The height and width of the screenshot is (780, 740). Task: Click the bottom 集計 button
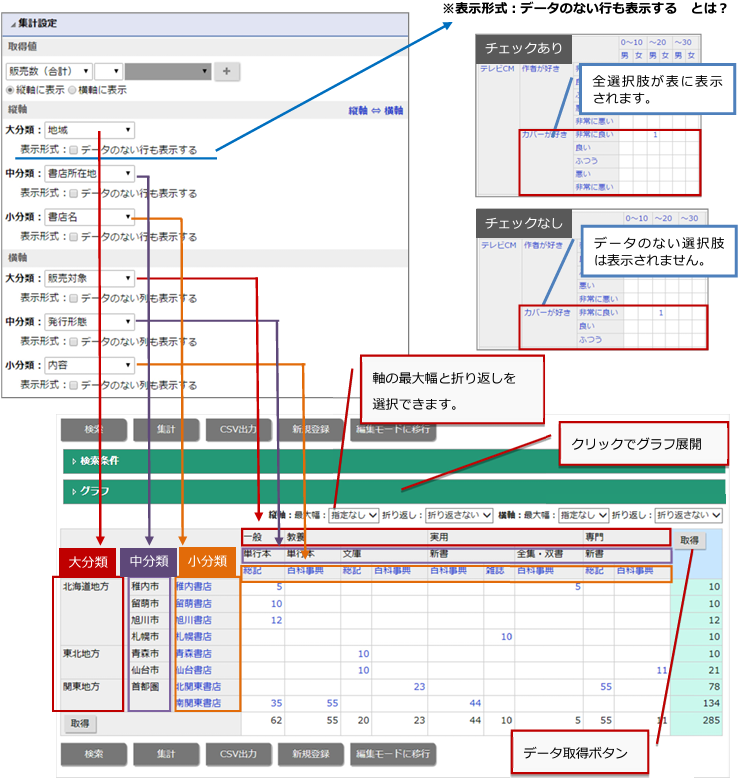pos(166,755)
